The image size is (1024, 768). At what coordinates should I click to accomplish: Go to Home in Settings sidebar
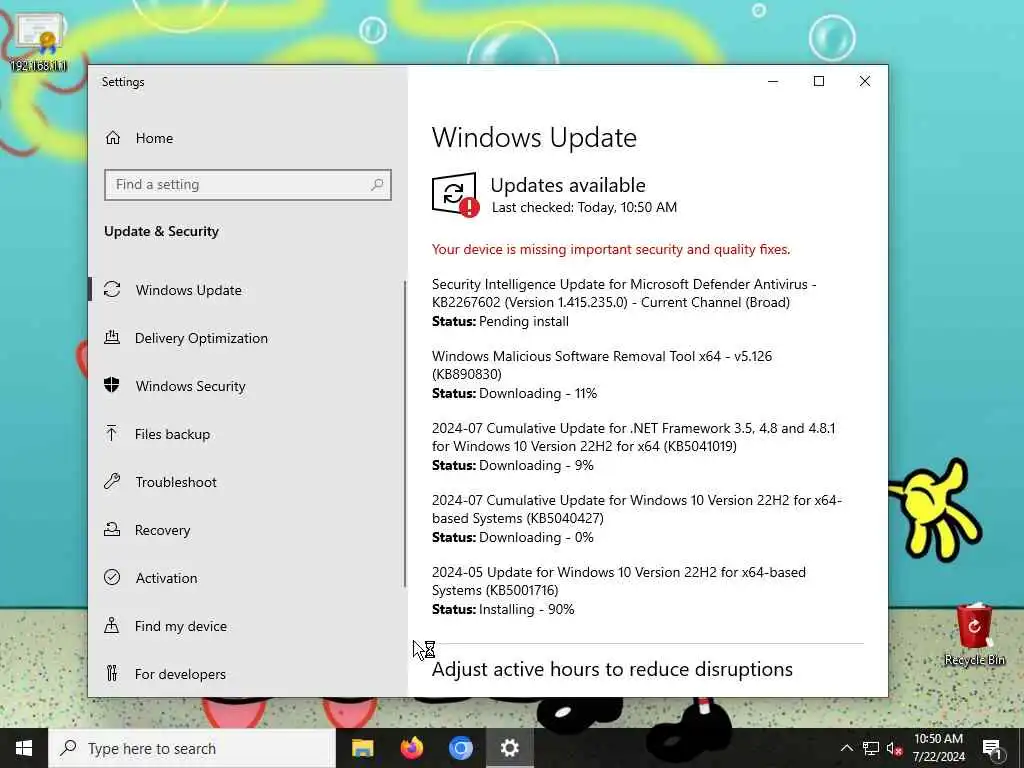(247, 138)
